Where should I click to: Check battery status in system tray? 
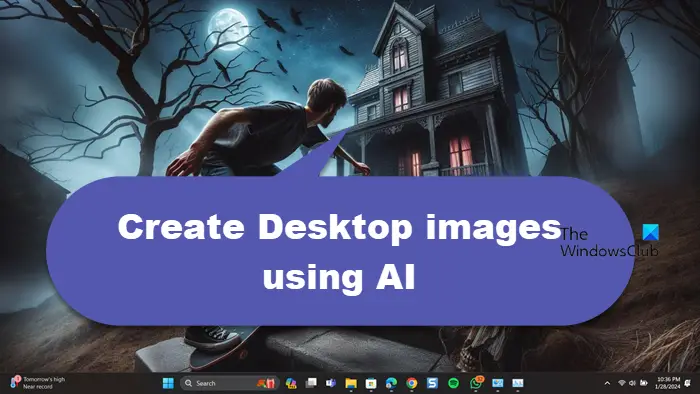[x=644, y=383]
